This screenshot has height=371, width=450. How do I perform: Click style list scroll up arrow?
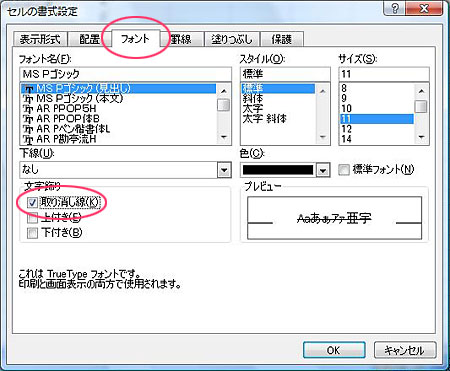(322, 91)
